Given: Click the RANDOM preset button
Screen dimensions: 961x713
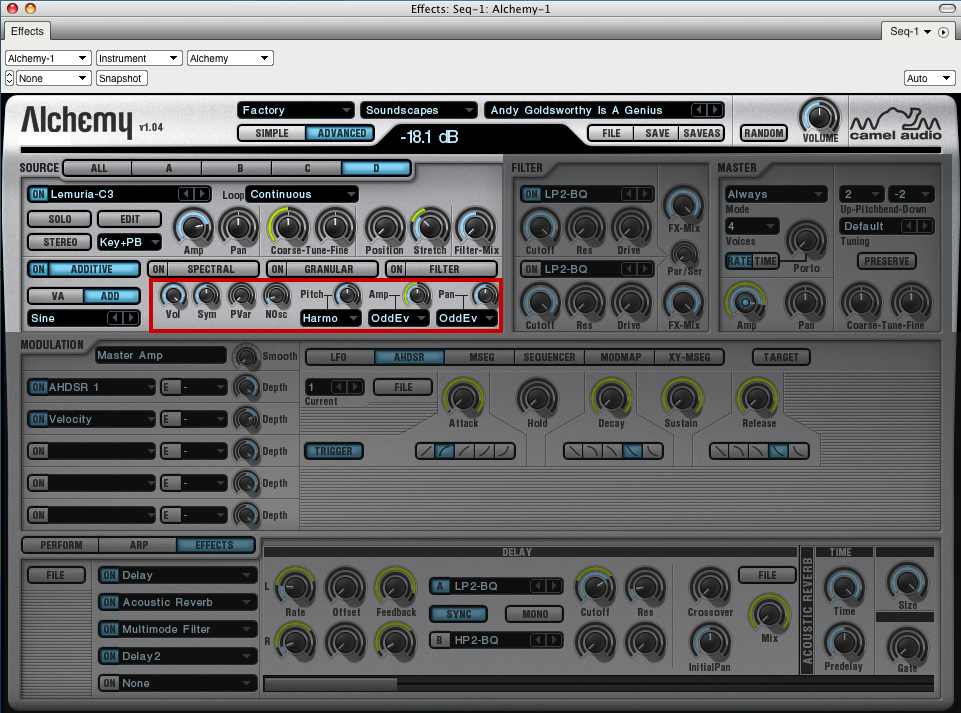Looking at the screenshot, I should [764, 133].
